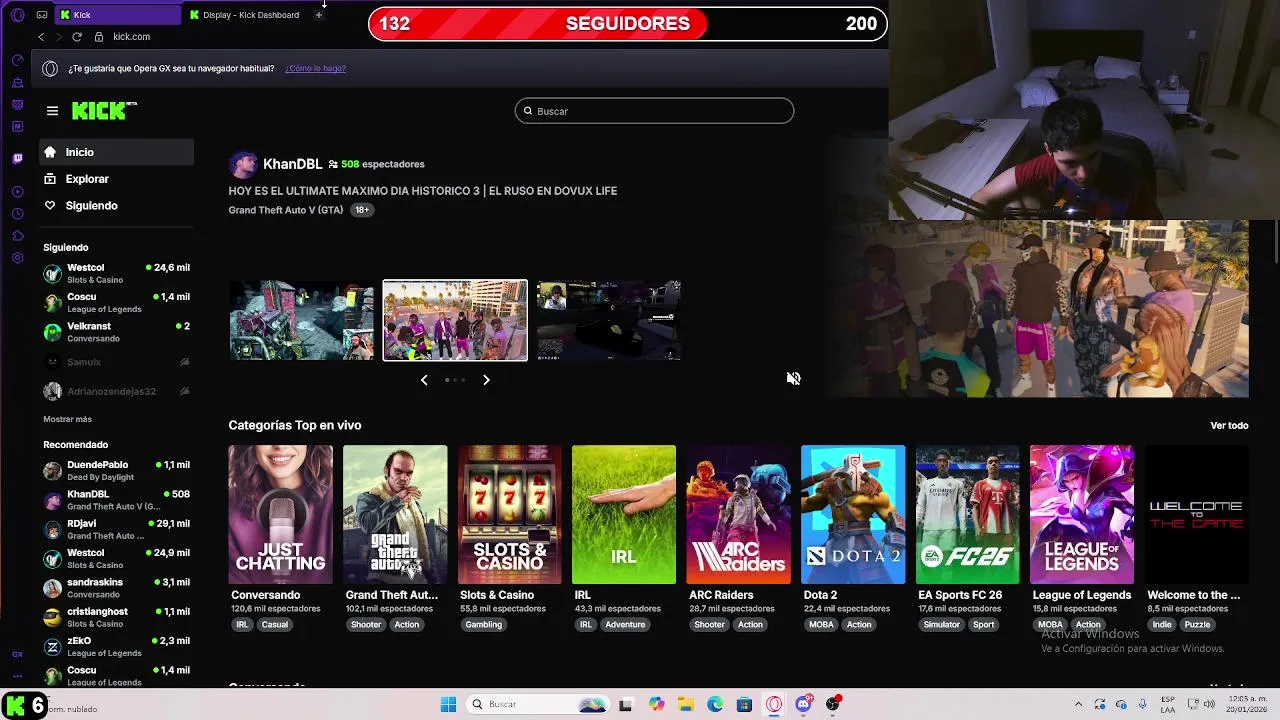The width and height of the screenshot is (1280, 720).
Task: Open the Opera GX menu logo
Action: [x=17, y=15]
